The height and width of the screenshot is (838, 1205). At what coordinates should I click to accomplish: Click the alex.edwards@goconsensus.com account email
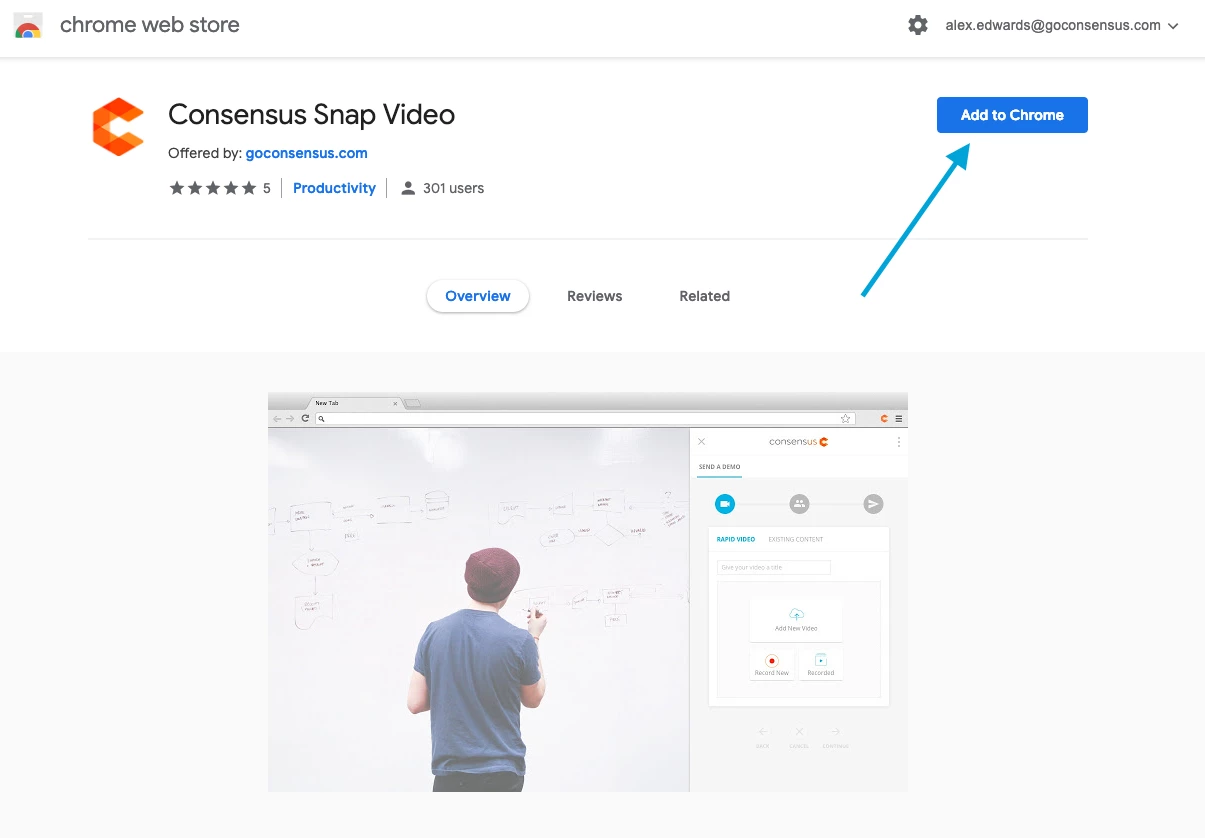(1053, 25)
